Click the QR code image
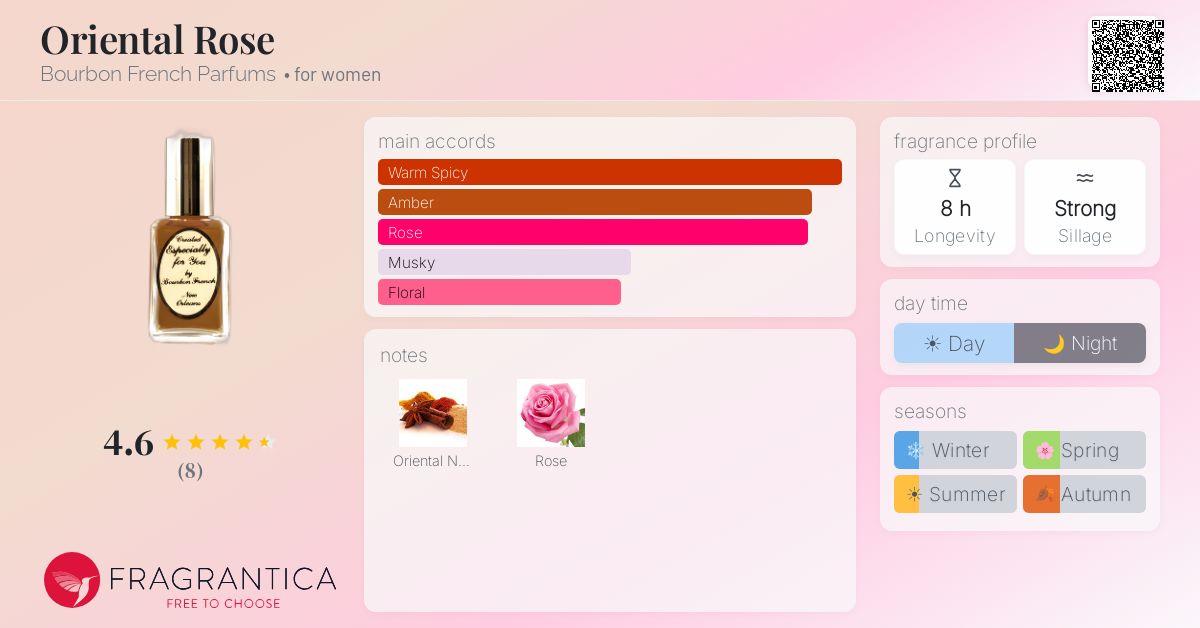The height and width of the screenshot is (628, 1200). (x=1127, y=56)
